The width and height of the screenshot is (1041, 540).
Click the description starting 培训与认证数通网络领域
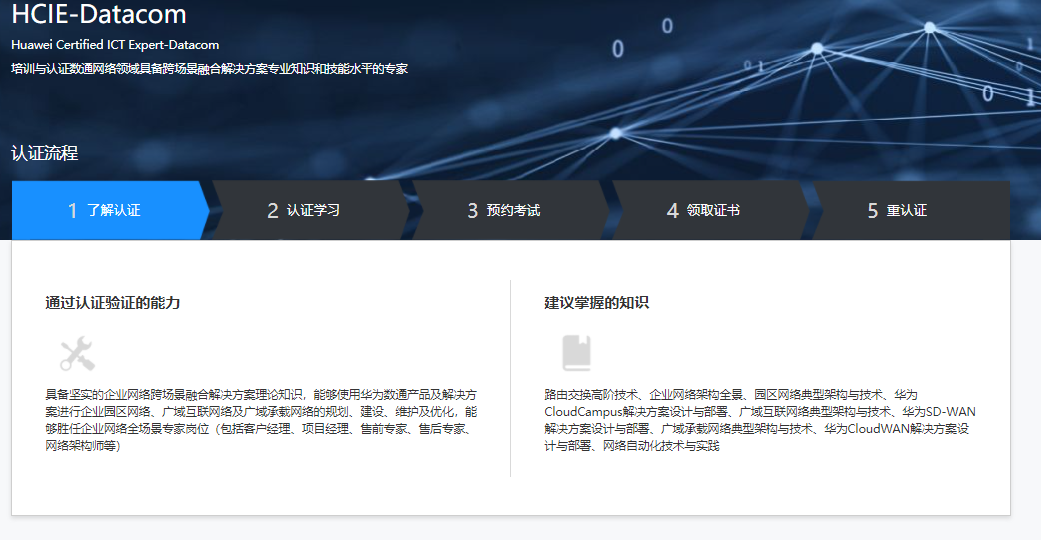[x=209, y=68]
